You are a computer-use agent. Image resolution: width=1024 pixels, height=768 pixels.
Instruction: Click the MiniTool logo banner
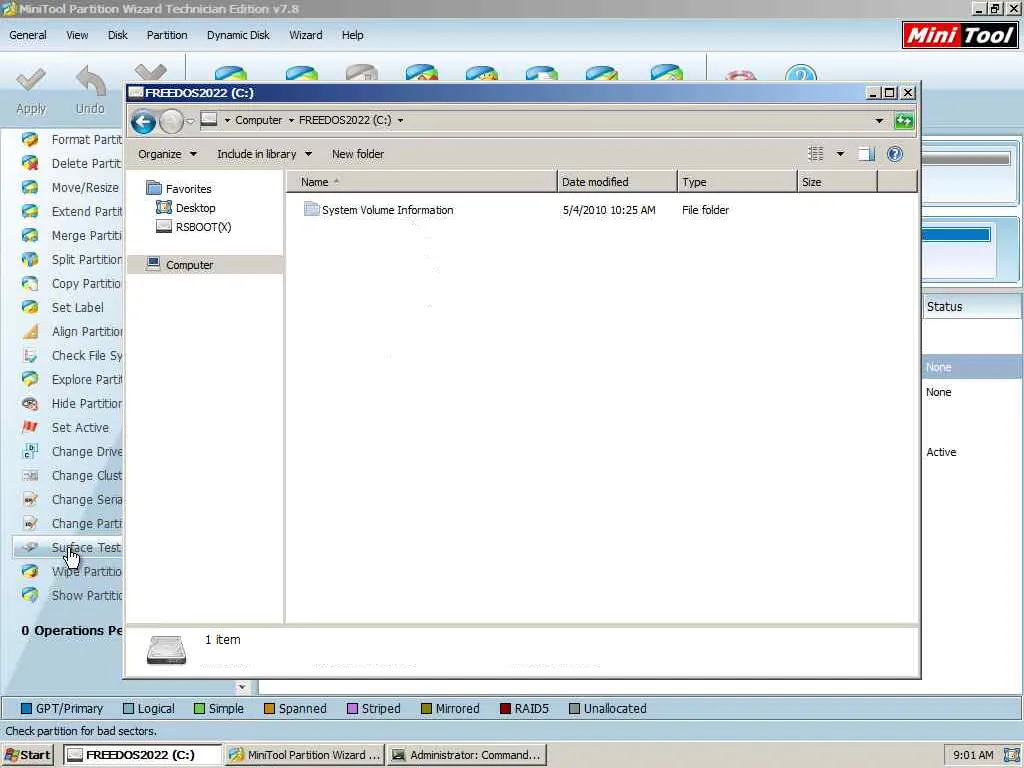coord(960,35)
